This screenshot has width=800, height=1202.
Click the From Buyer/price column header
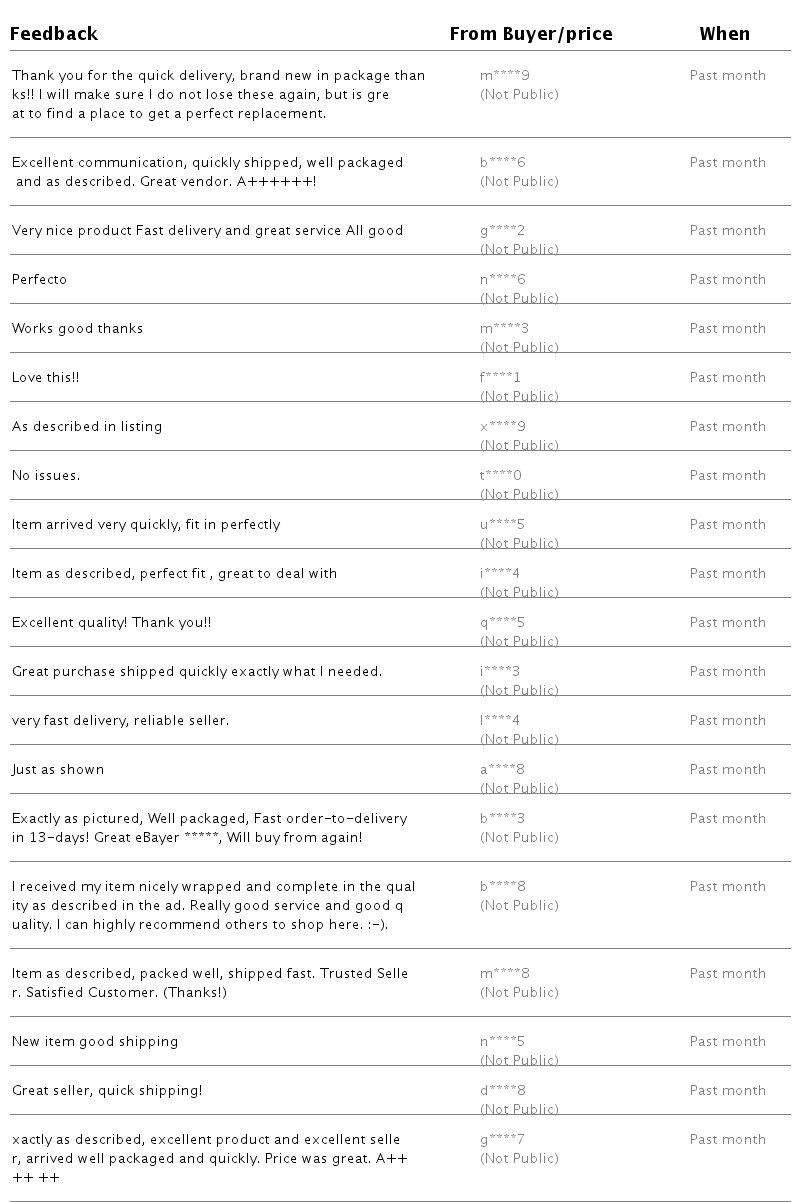point(531,34)
